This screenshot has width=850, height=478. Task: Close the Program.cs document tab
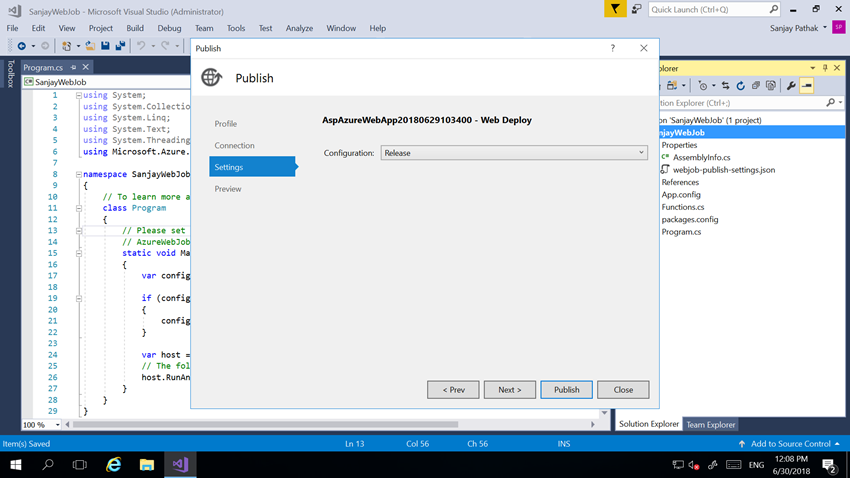pyautogui.click(x=86, y=67)
